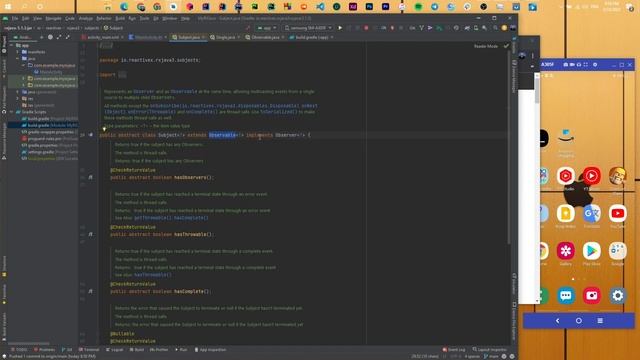Viewport: 640px width, 360px height.
Task: Click the gutter icon beside hasObservers()
Action: 91,178
